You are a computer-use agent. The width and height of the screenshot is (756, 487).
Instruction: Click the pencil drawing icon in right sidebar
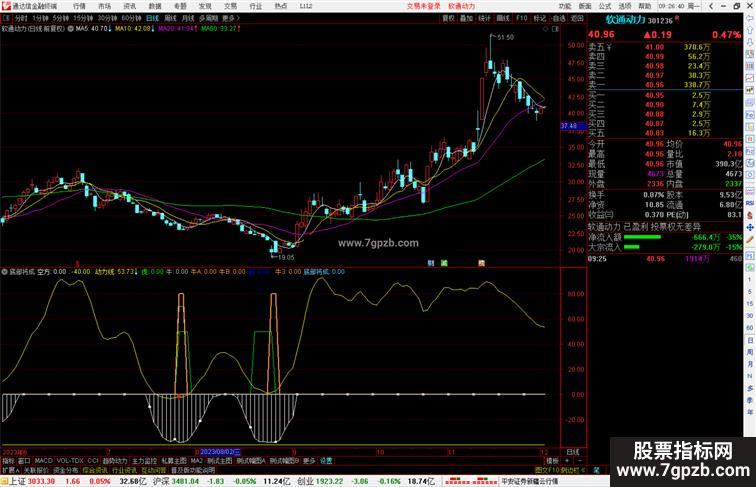750,240
